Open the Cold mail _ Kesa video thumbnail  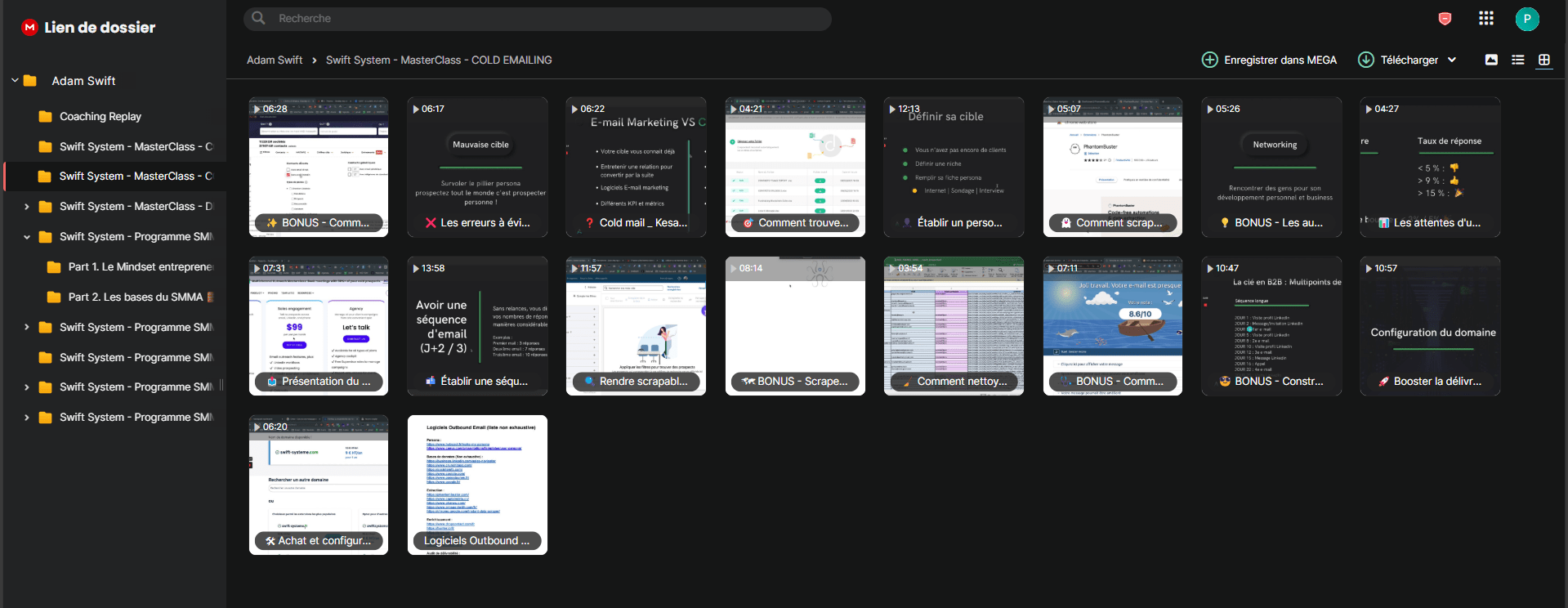pyautogui.click(x=636, y=168)
